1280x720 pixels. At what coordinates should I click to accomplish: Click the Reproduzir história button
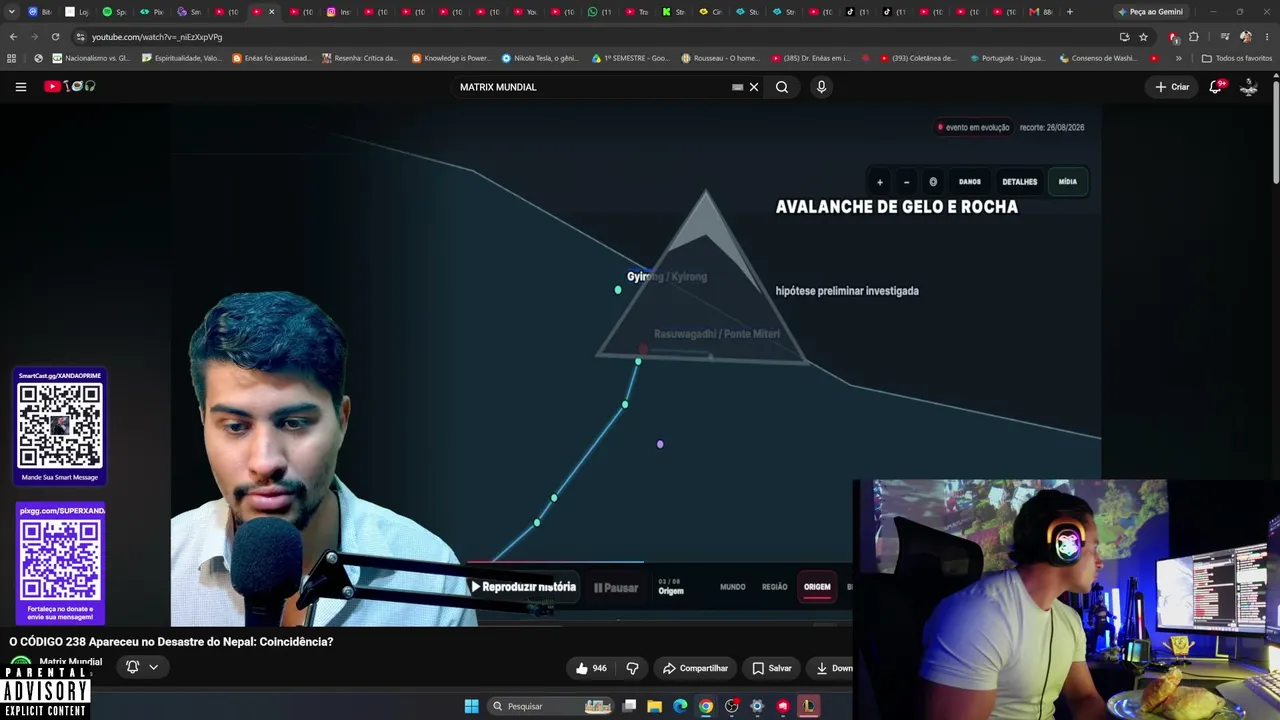click(x=523, y=587)
